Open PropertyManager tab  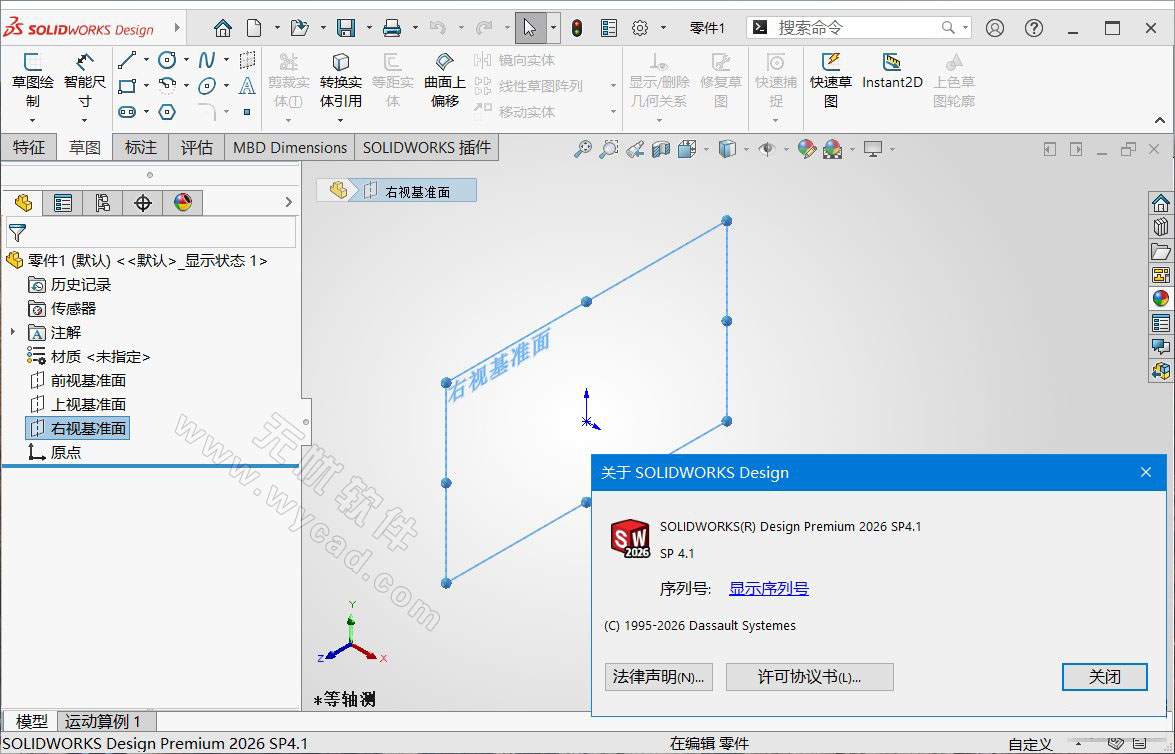[x=63, y=202]
